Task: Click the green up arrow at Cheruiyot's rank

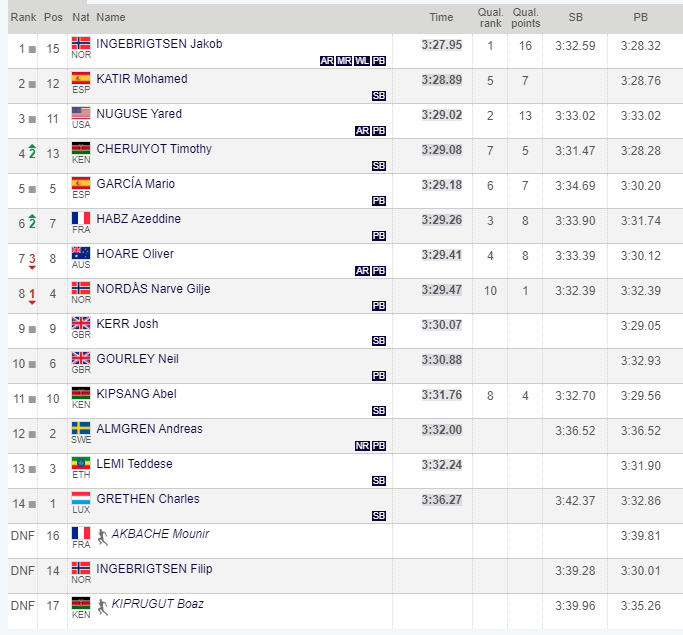Action: point(32,146)
